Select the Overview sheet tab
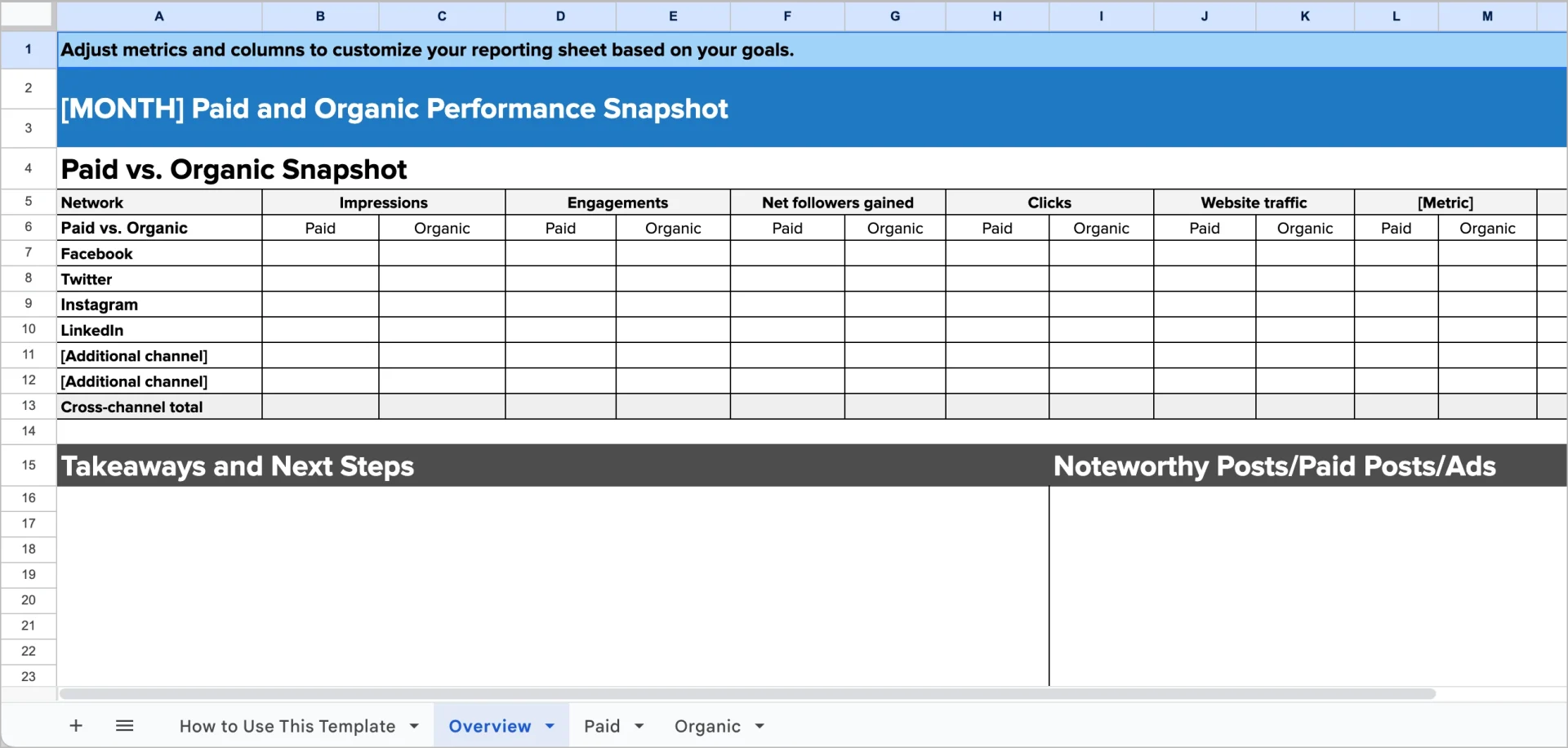This screenshot has height=748, width=1568. click(x=490, y=725)
